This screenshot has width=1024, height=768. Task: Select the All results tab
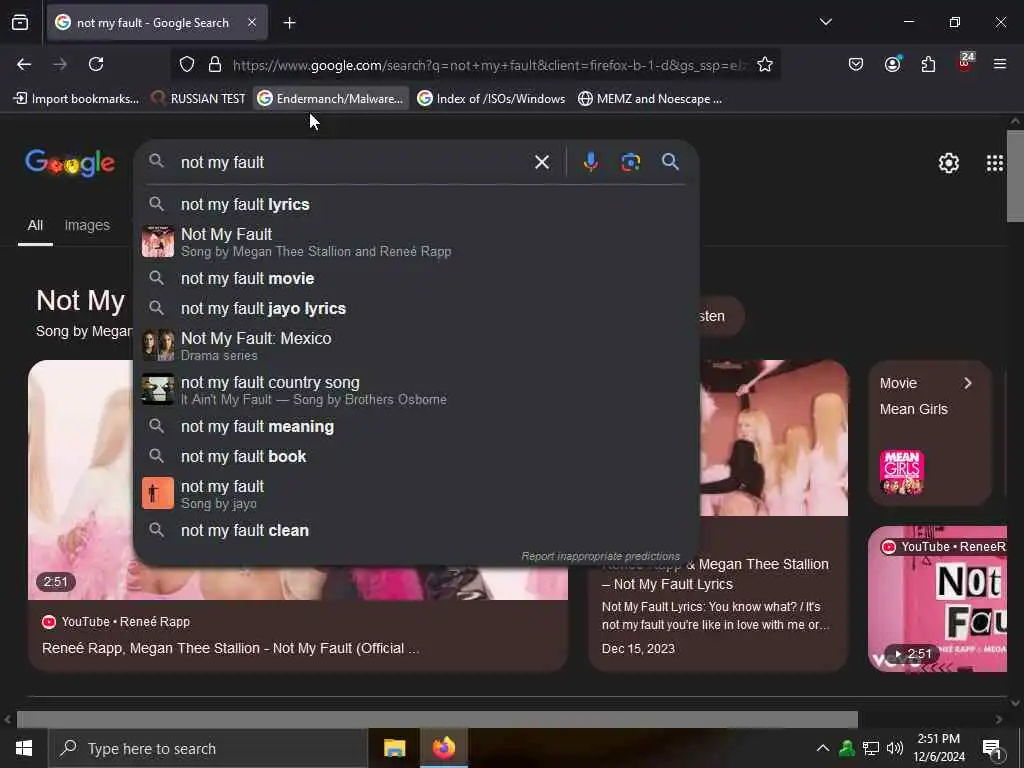pyautogui.click(x=35, y=225)
